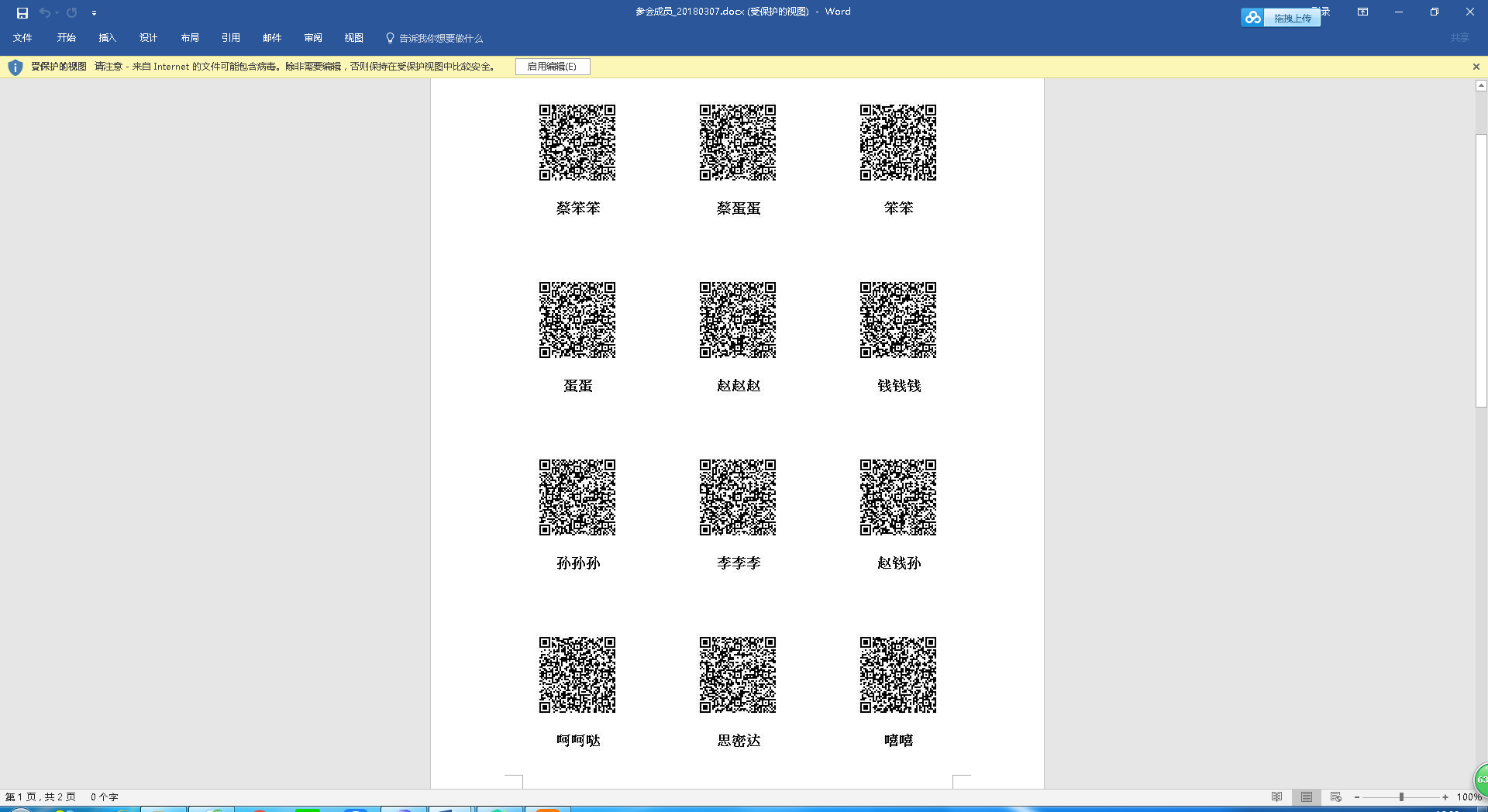
Task: Click the lightbulb Tell Me icon
Action: pyautogui.click(x=390, y=38)
